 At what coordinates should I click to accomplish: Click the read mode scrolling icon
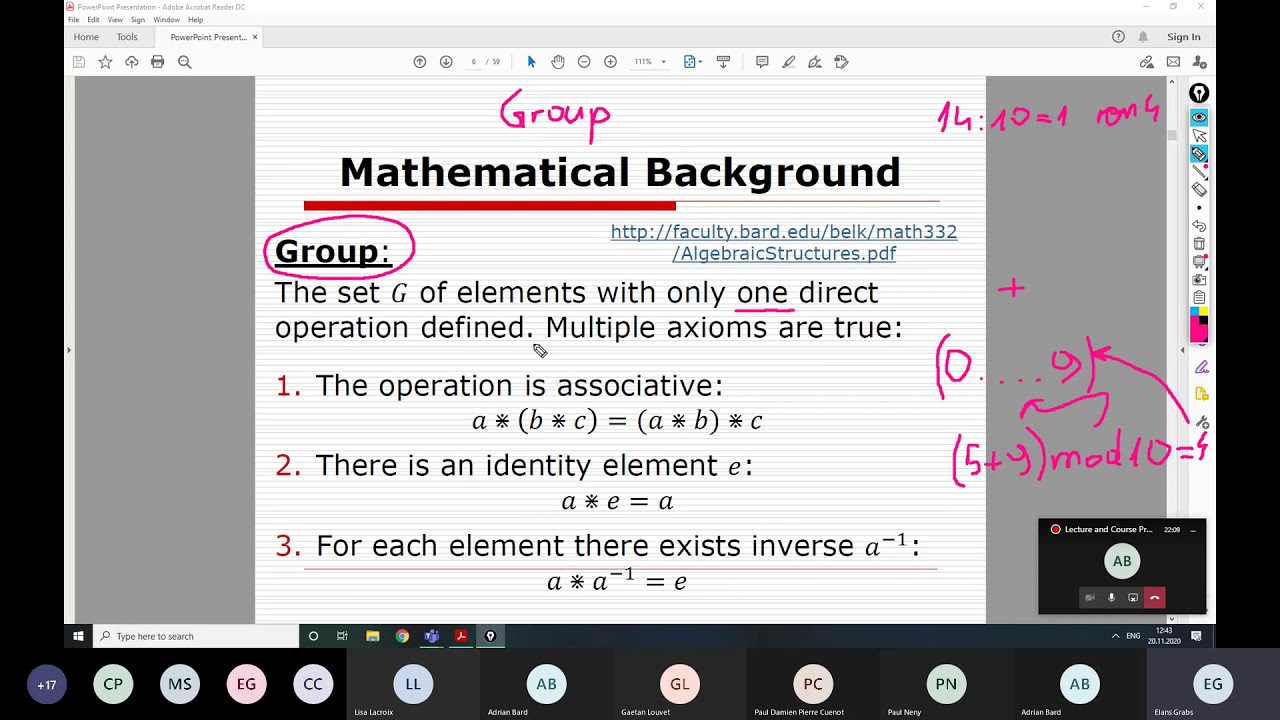point(723,62)
